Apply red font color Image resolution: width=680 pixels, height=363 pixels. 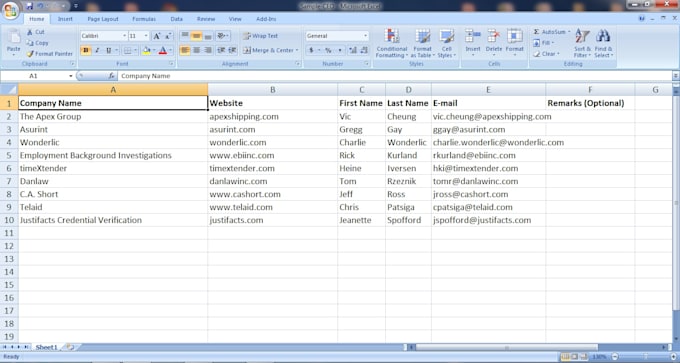point(163,50)
